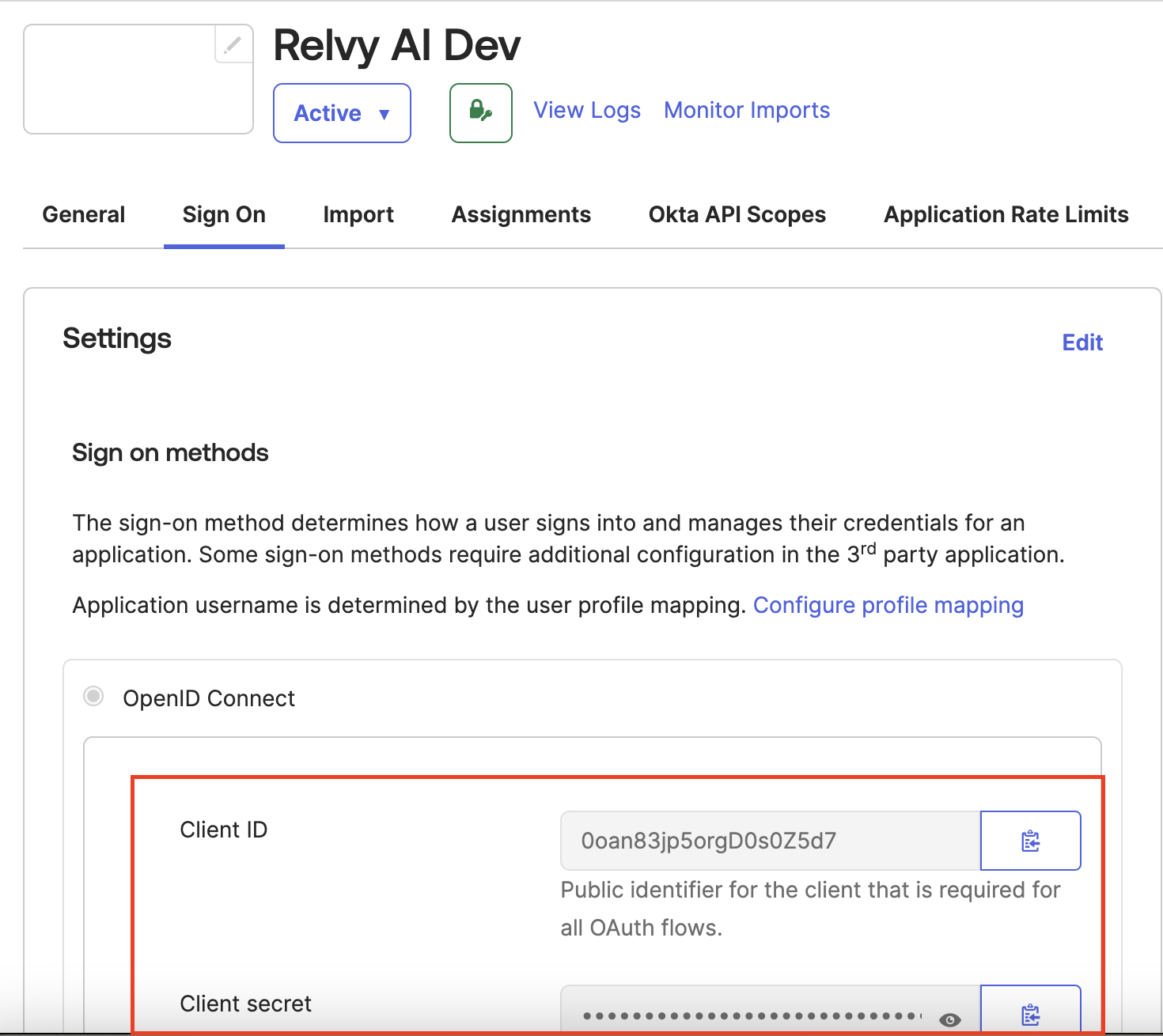This screenshot has width=1163, height=1036.
Task: Click the masked Client secret field
Action: tap(770, 1011)
